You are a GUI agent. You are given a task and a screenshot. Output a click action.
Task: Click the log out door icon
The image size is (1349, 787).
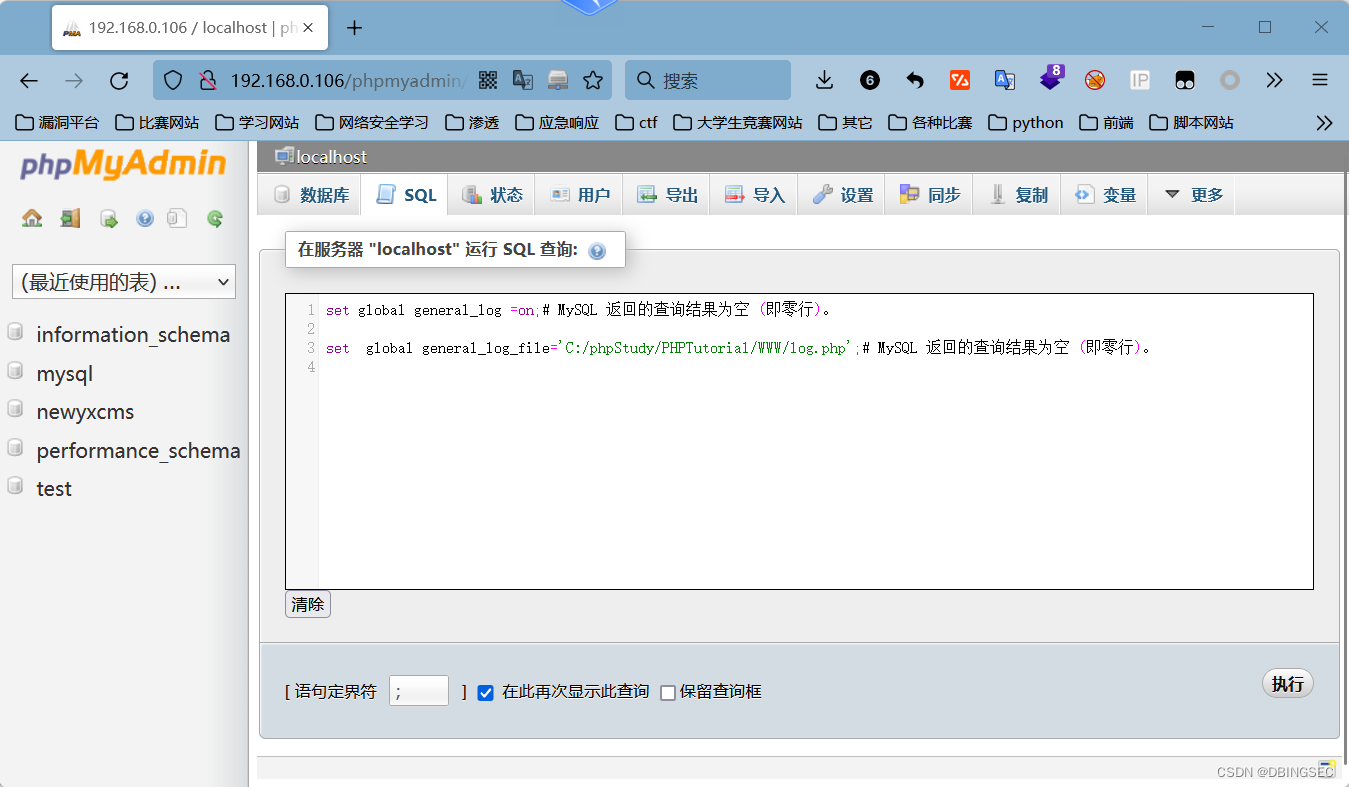coord(69,218)
